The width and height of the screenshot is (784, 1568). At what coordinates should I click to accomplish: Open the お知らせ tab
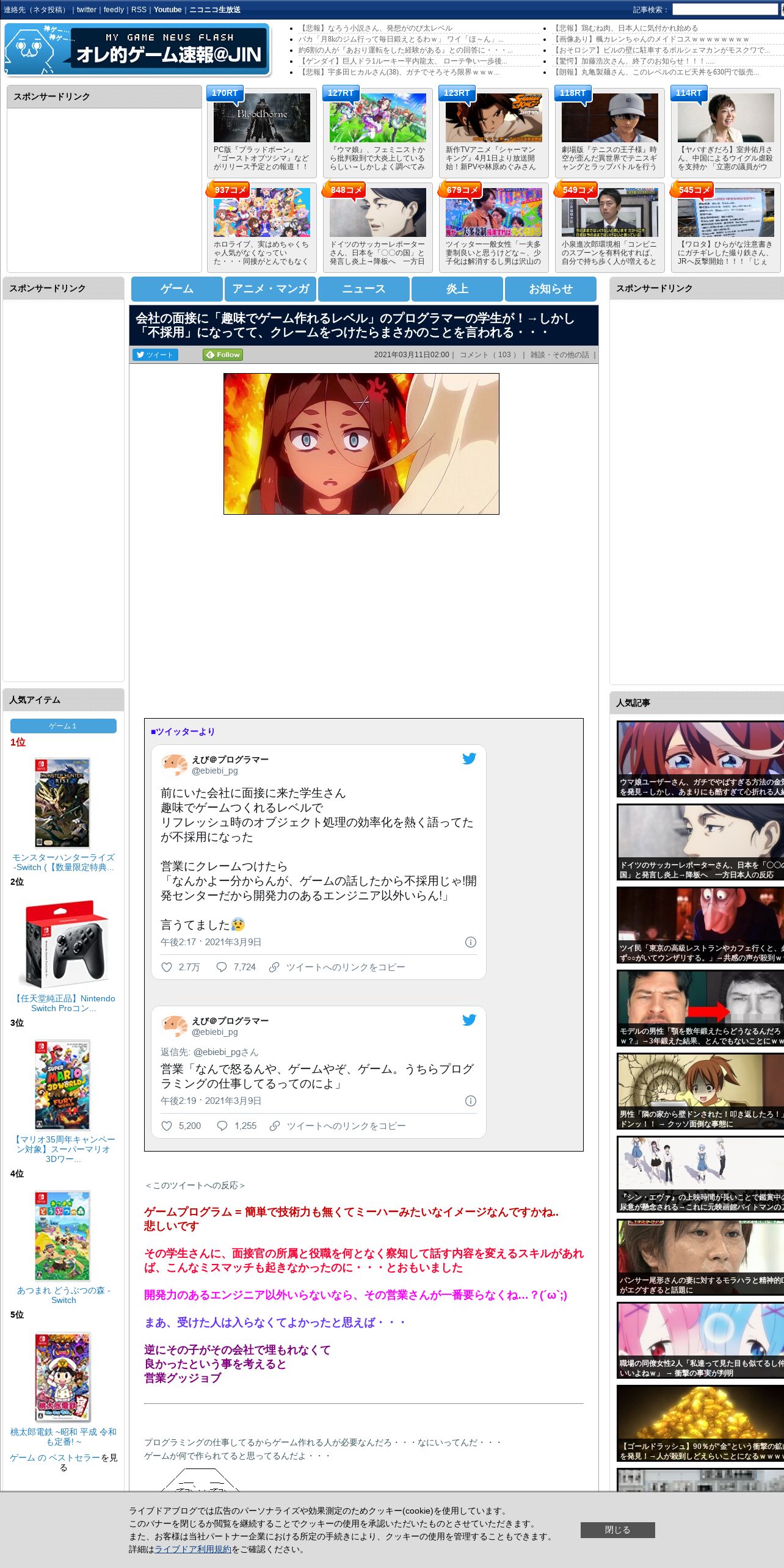[x=551, y=289]
